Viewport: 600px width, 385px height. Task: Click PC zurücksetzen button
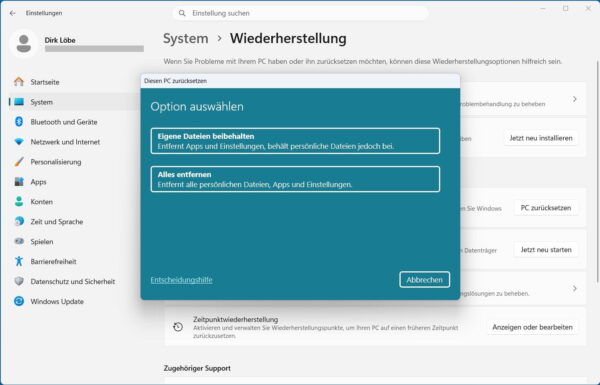click(x=546, y=208)
